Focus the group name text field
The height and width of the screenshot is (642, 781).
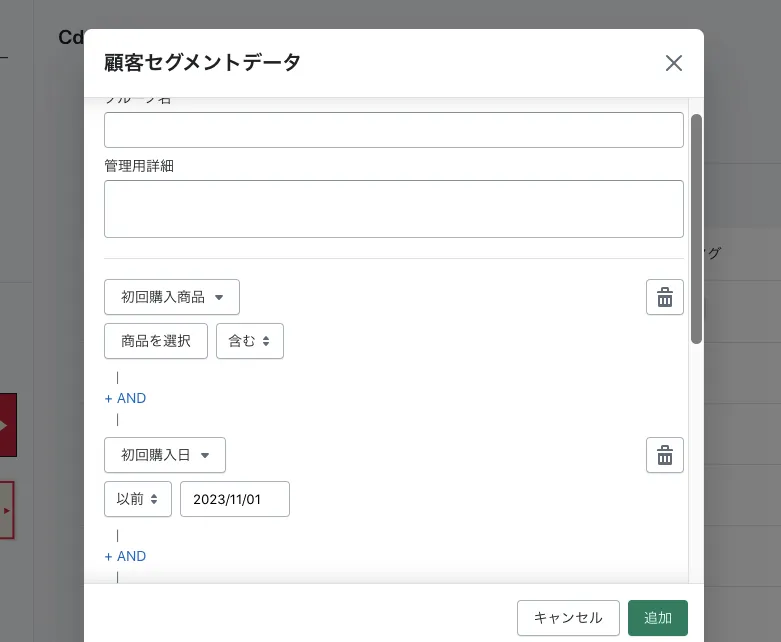[x=394, y=130]
